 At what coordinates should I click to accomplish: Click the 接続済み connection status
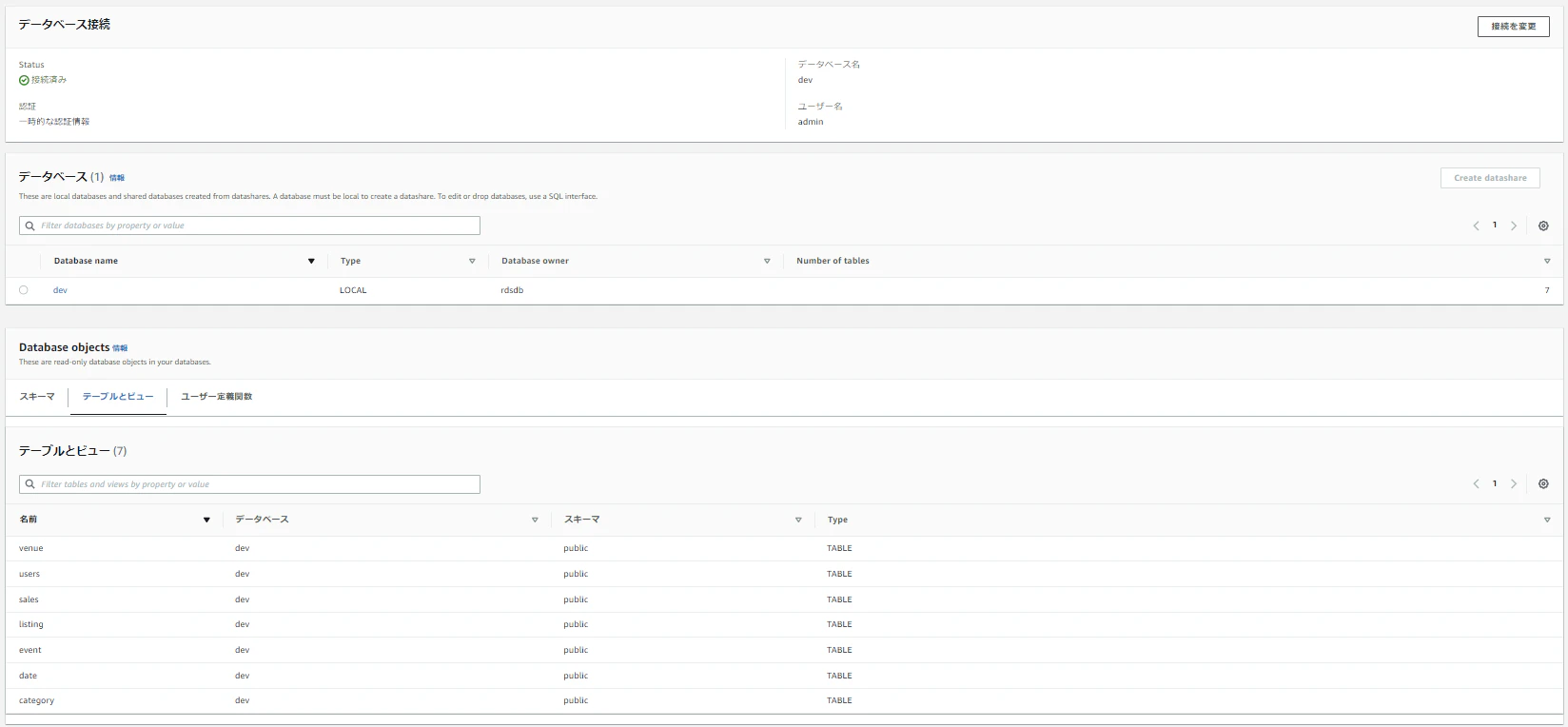[43, 80]
